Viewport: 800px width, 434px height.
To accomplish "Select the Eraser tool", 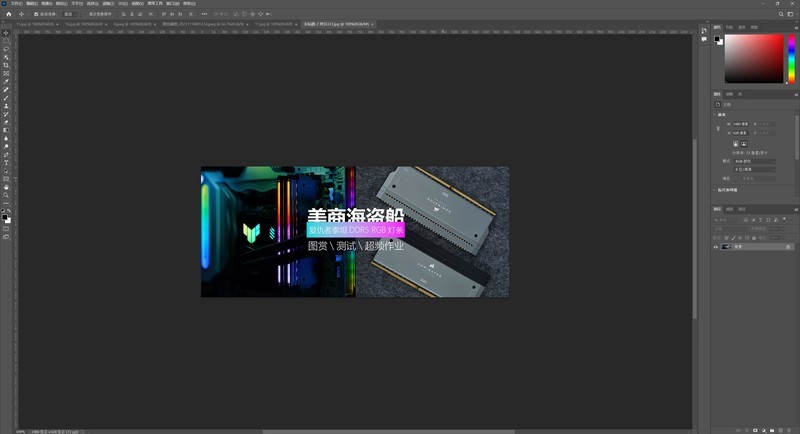I will click(6, 122).
